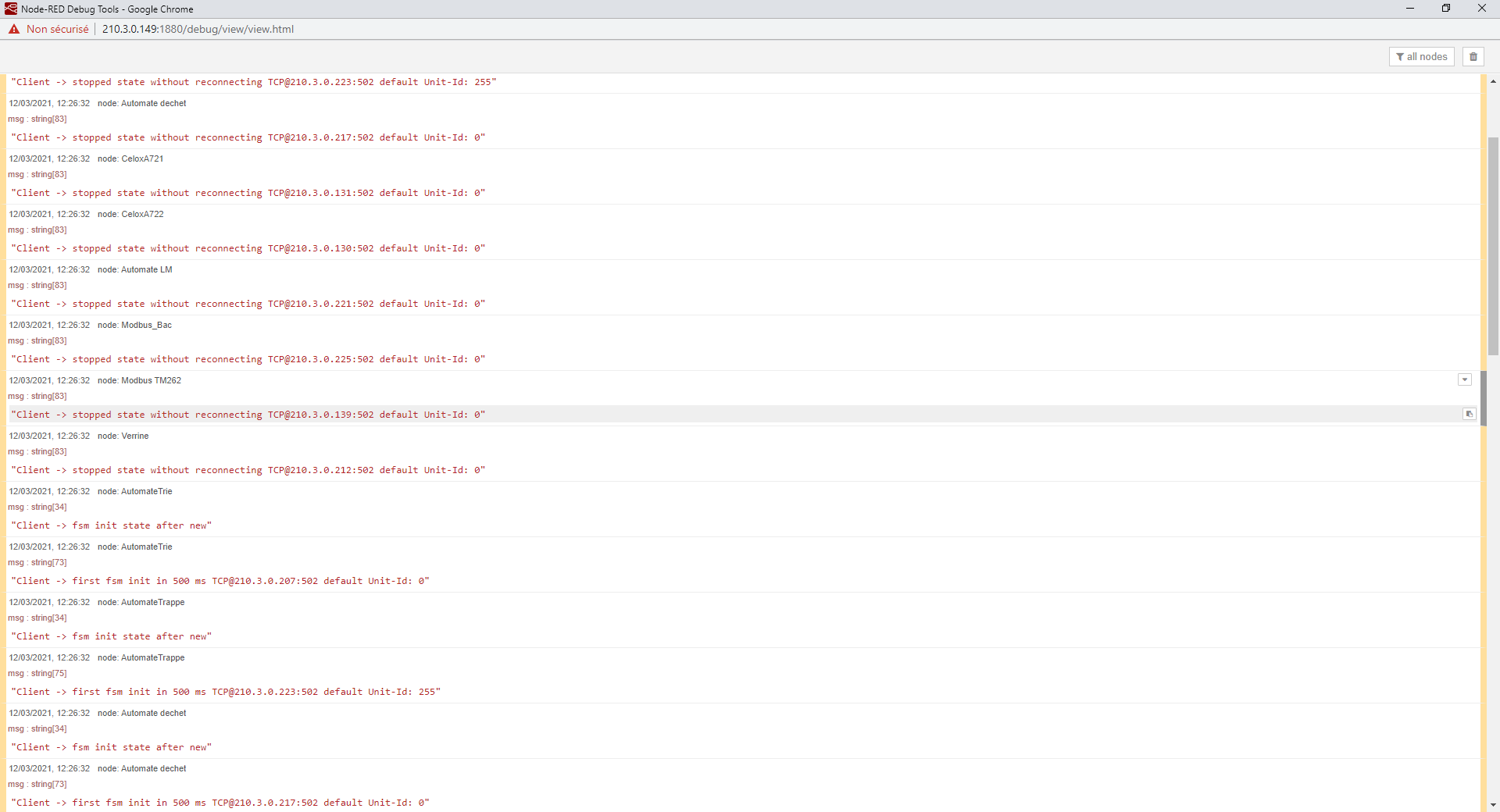Image resolution: width=1500 pixels, height=812 pixels.
Task: Click the node name CeloxA722
Action: tap(142, 214)
